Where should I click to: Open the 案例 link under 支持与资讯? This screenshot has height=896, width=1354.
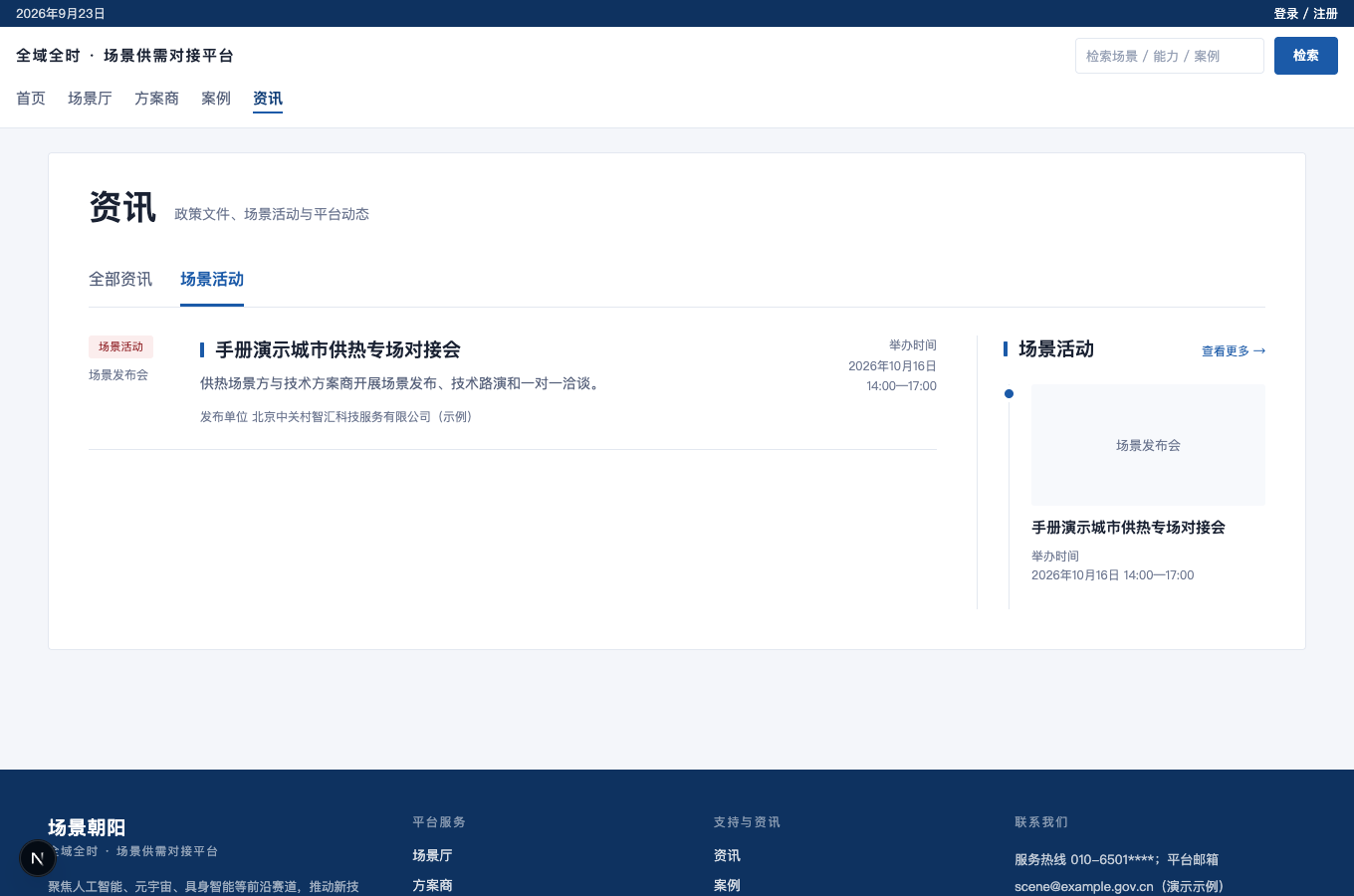pyautogui.click(x=727, y=886)
